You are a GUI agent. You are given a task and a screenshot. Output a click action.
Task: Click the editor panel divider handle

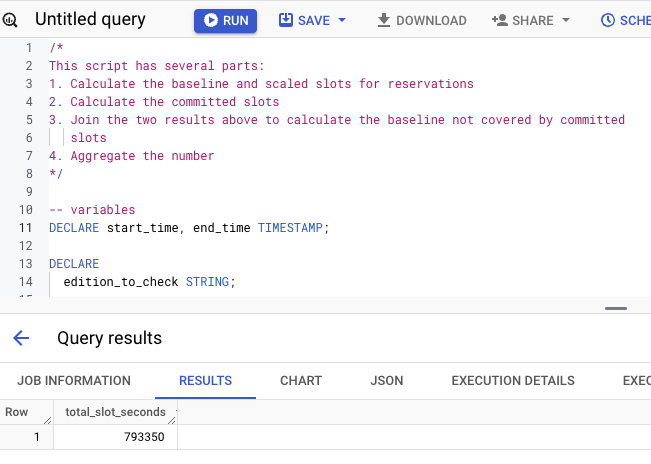click(x=616, y=308)
